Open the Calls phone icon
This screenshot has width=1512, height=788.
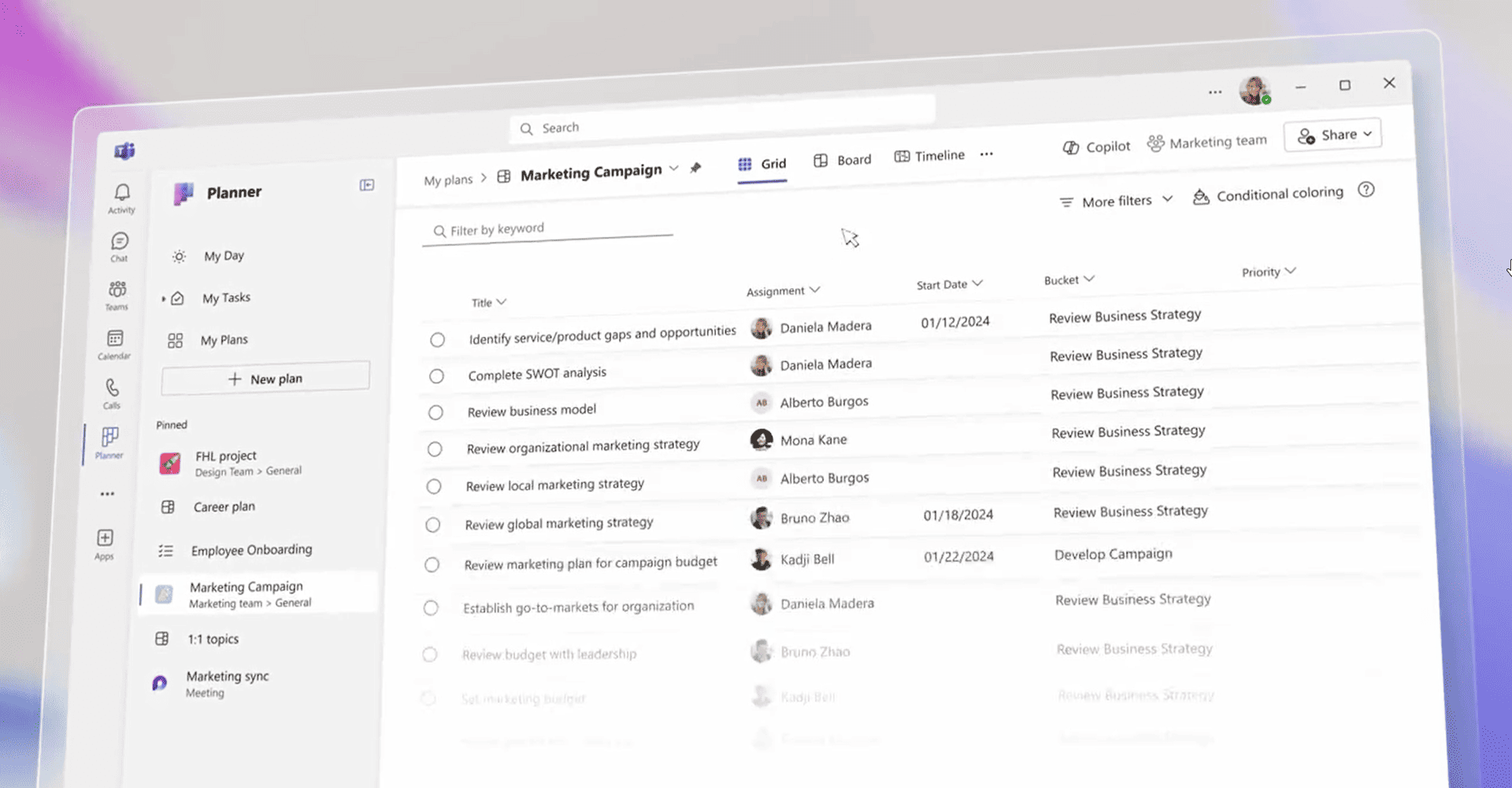(113, 387)
